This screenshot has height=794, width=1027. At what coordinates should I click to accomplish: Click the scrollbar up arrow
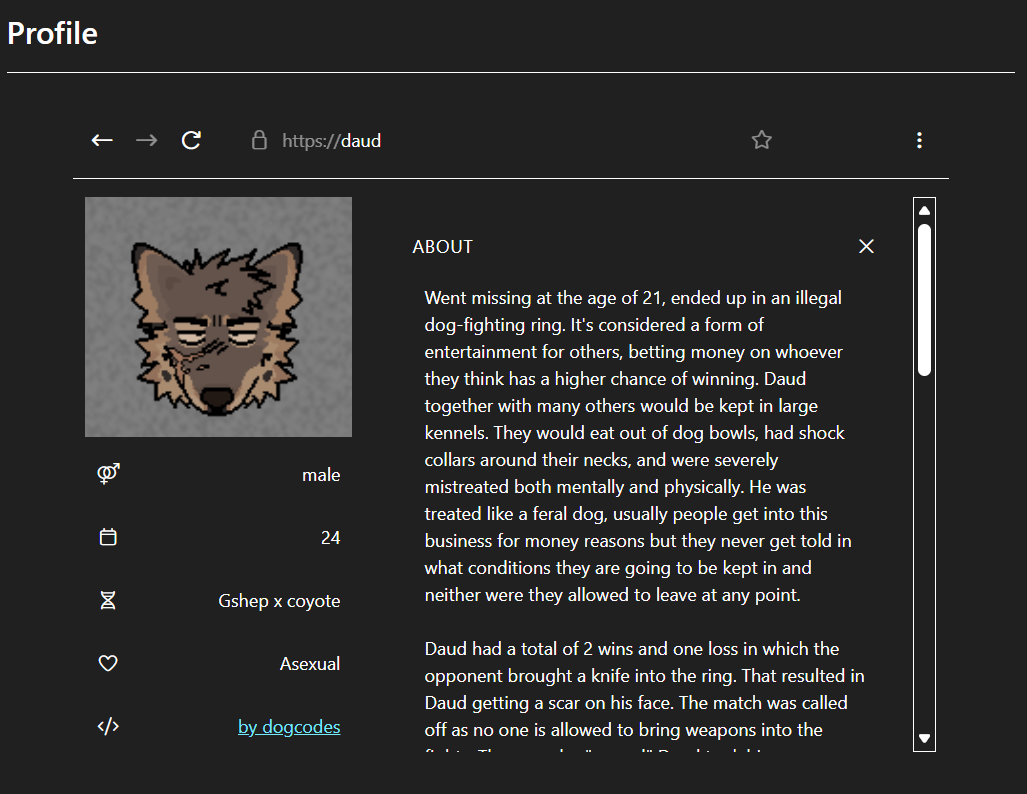(x=925, y=211)
